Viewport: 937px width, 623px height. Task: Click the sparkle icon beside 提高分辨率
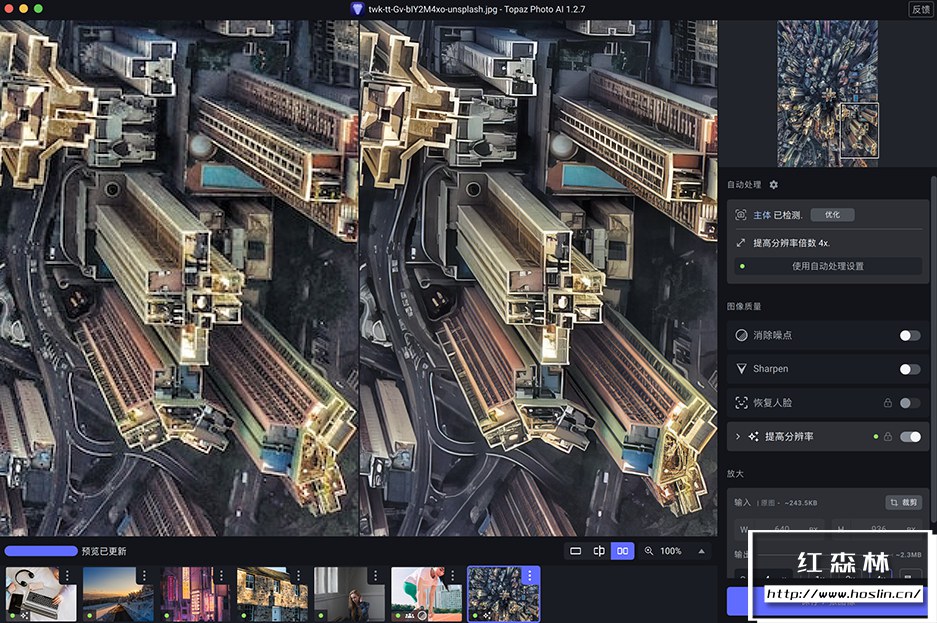coord(754,437)
